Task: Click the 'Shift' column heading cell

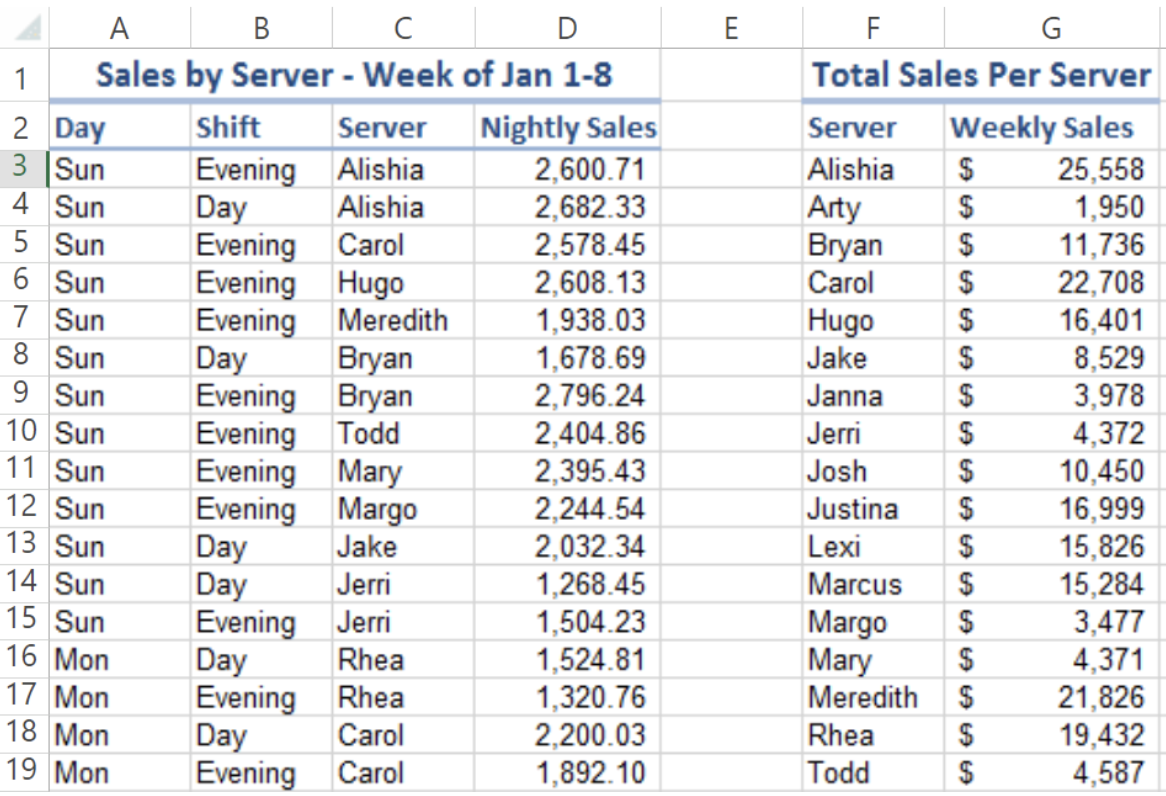Action: tap(261, 126)
